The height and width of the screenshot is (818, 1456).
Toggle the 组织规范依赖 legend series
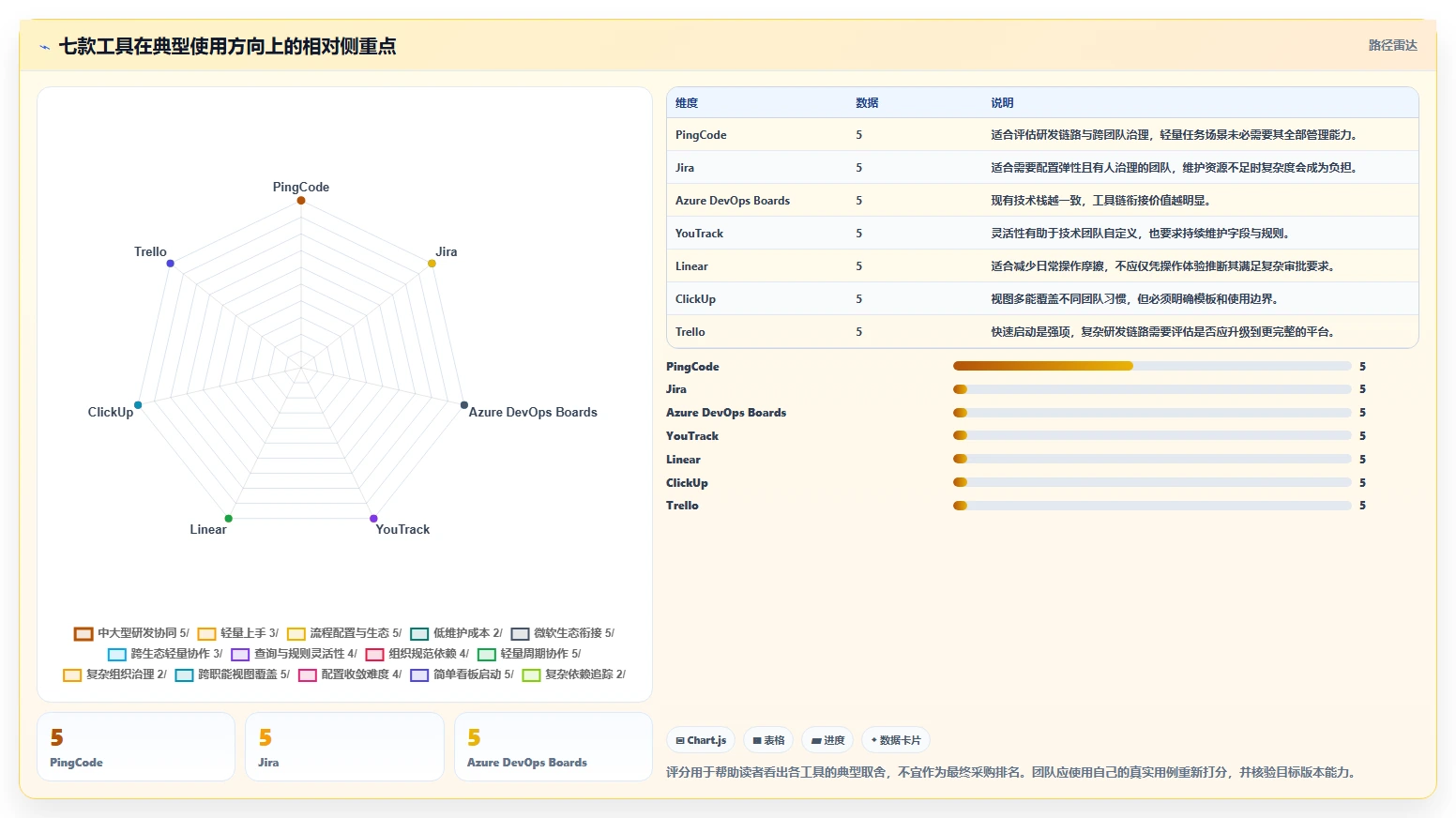click(417, 654)
